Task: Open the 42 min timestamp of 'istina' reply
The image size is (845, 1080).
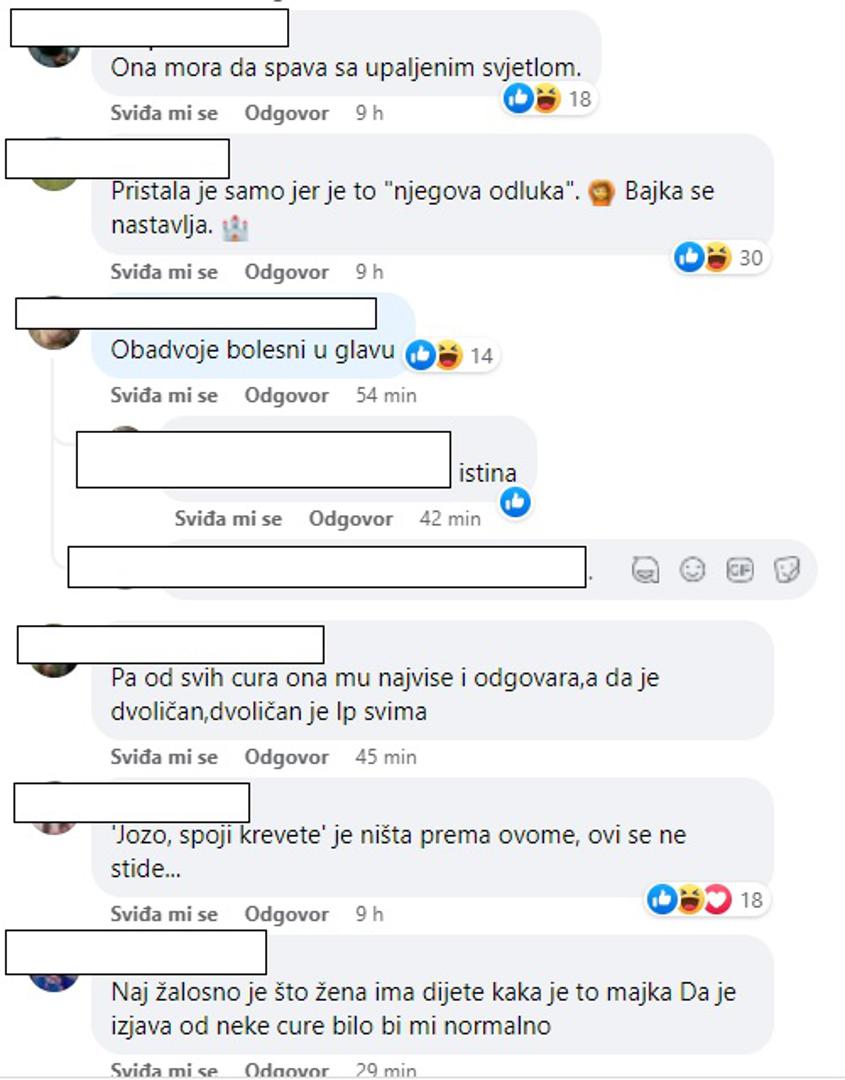Action: coord(450,519)
